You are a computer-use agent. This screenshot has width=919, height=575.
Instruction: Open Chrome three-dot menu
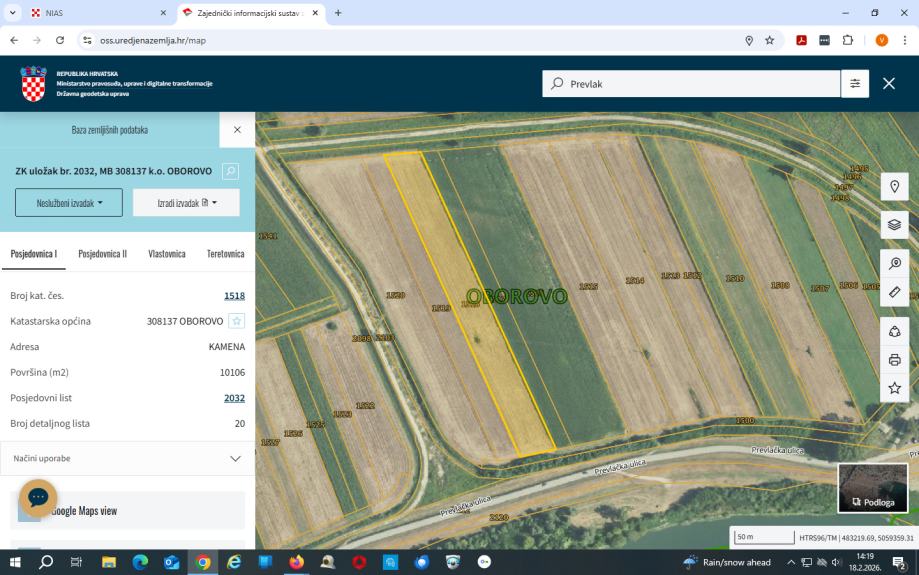click(905, 40)
